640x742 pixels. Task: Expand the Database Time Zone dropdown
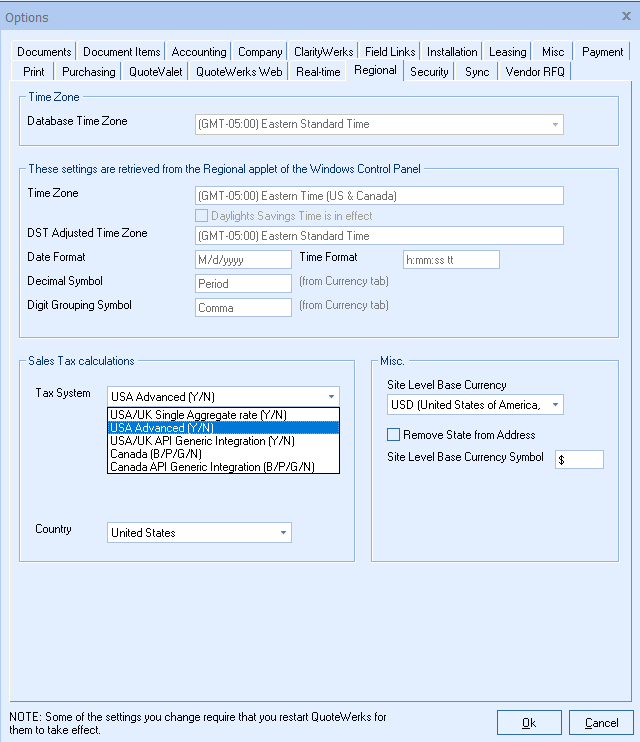(554, 125)
